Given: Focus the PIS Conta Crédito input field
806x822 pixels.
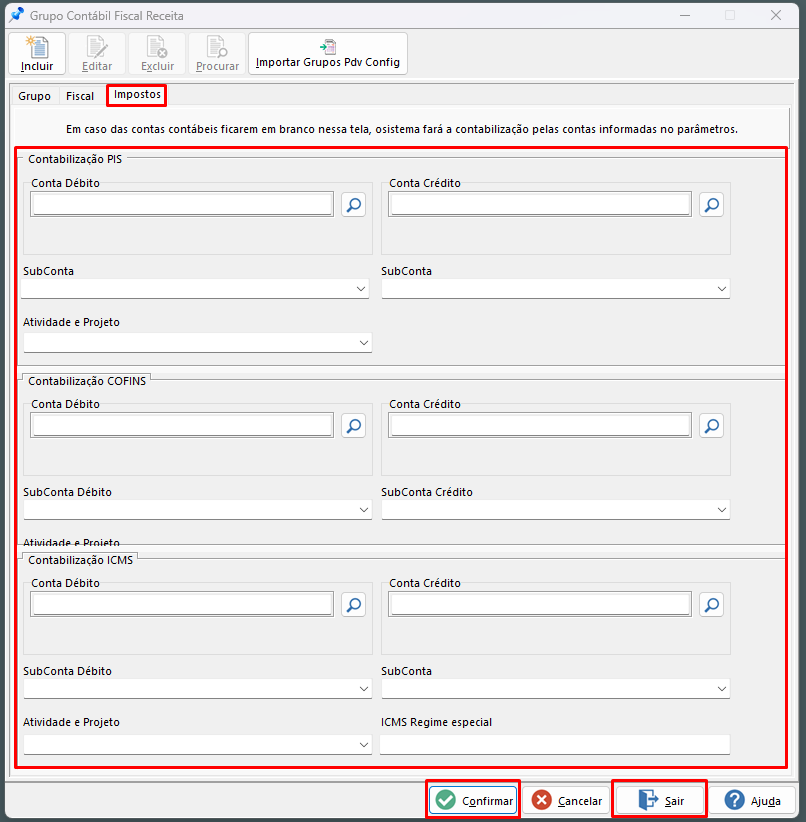Looking at the screenshot, I should coord(540,204).
